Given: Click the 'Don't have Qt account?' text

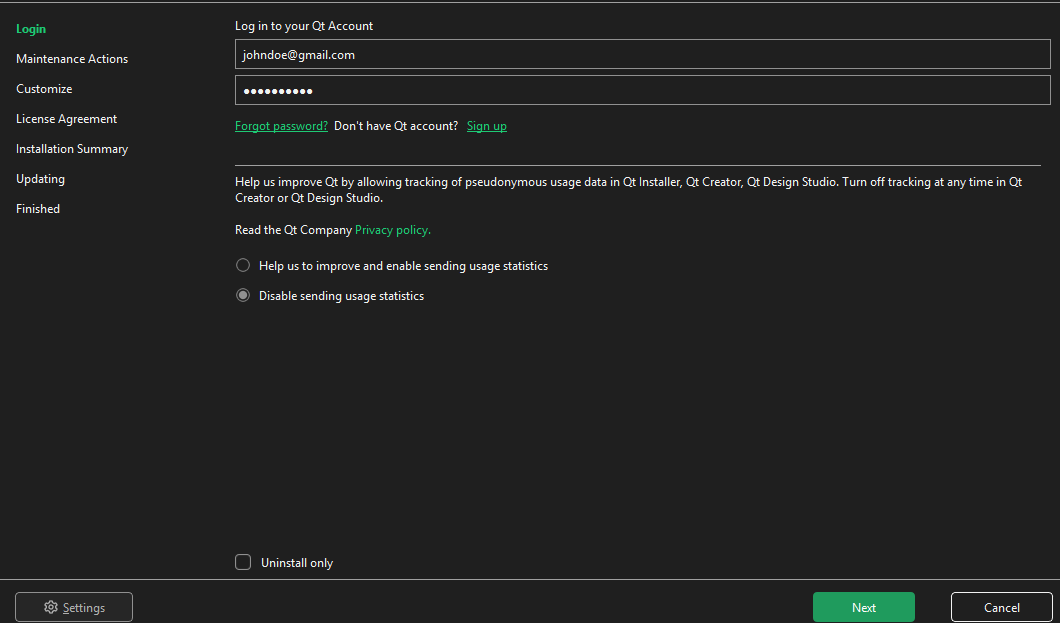Looking at the screenshot, I should (x=396, y=126).
